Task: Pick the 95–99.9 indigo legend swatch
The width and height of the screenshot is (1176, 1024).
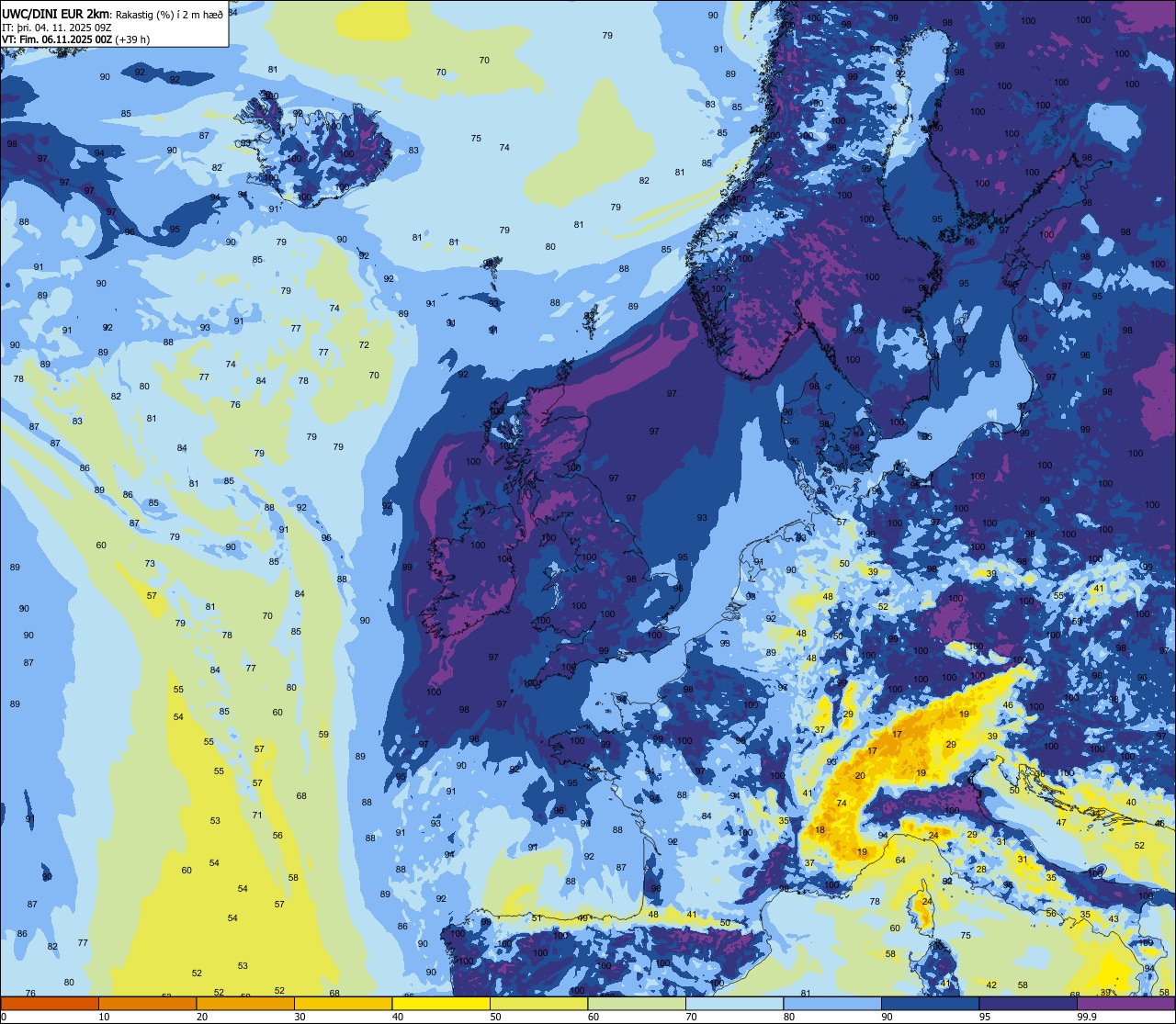Action: pos(1028,1003)
